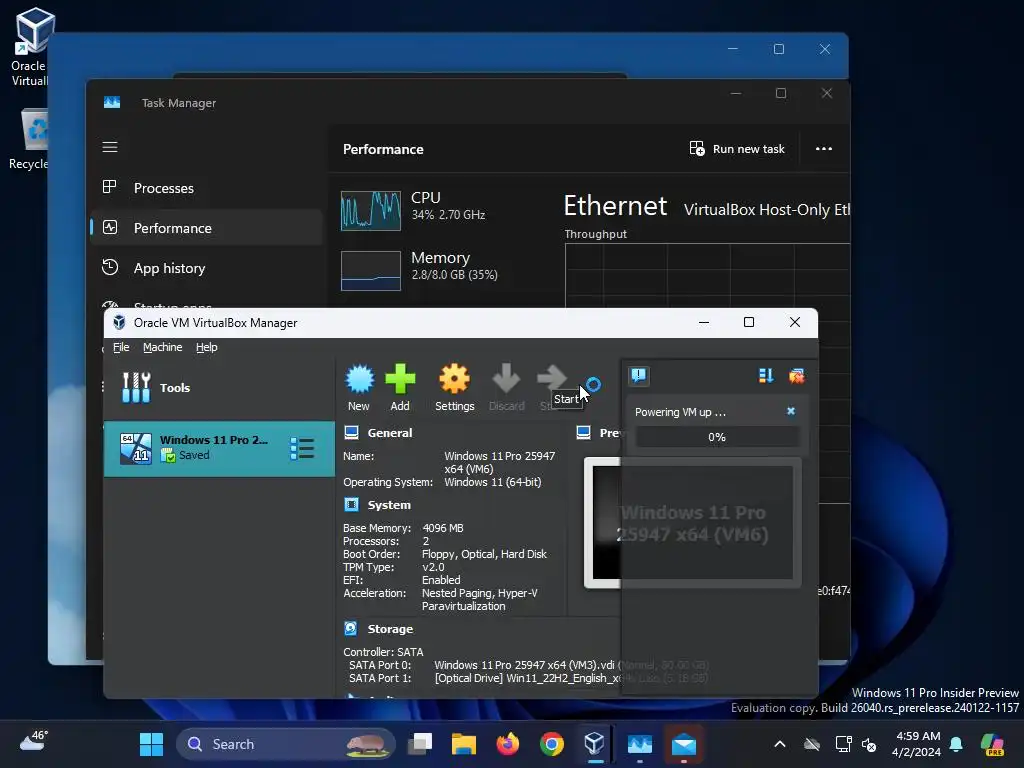
Task: Launch Firefox from the taskbar
Action: point(507,744)
